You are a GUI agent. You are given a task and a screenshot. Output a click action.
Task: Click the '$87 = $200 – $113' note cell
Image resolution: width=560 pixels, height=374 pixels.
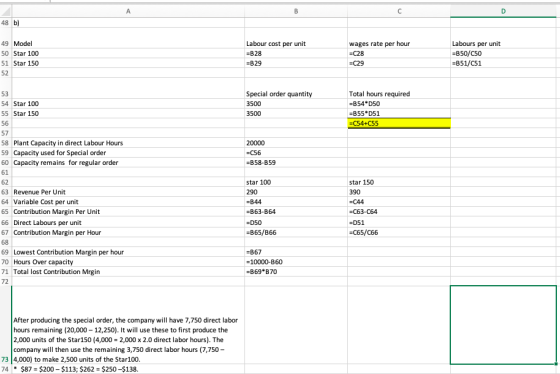coord(128,369)
